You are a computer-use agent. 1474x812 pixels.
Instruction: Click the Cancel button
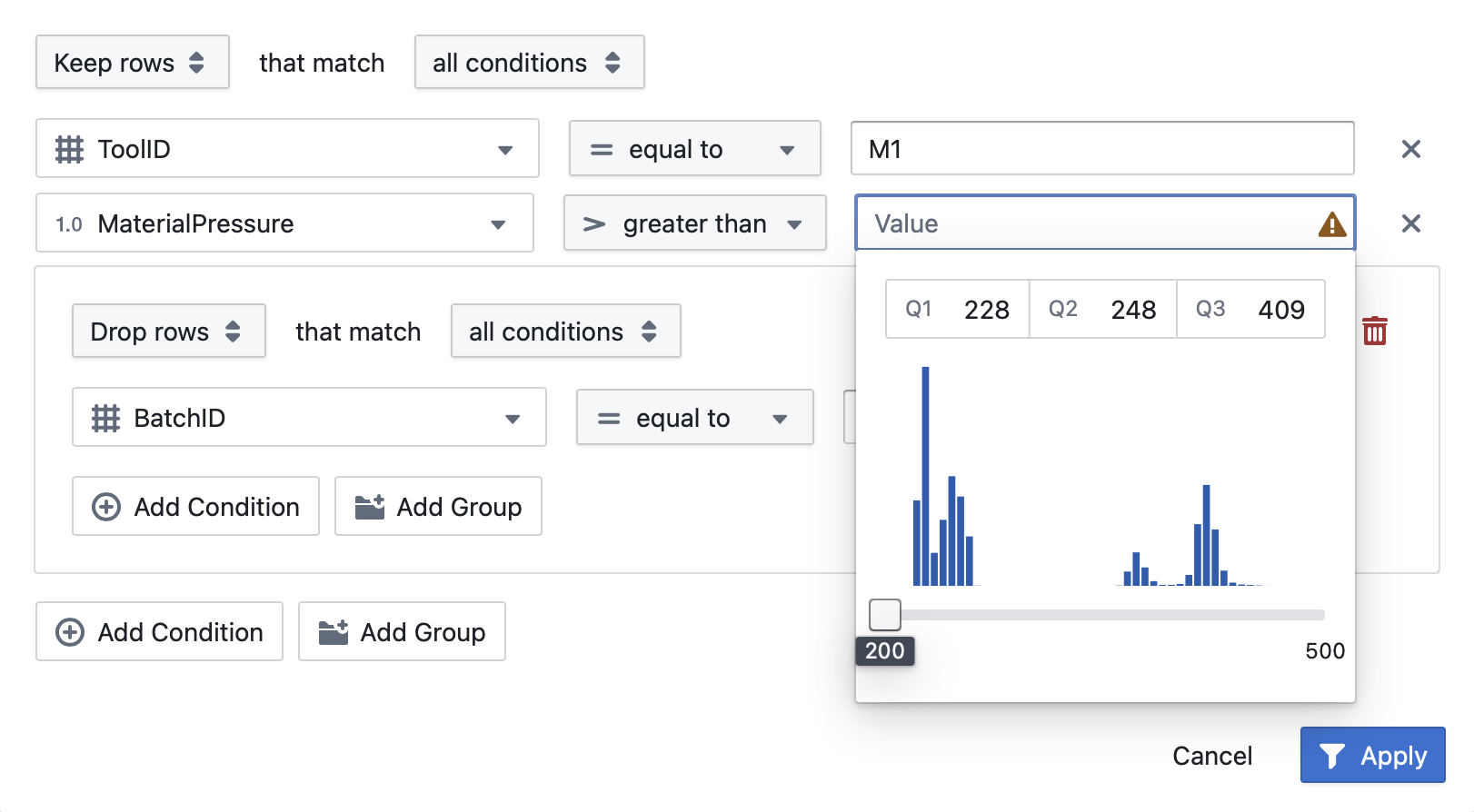pyautogui.click(x=1212, y=755)
